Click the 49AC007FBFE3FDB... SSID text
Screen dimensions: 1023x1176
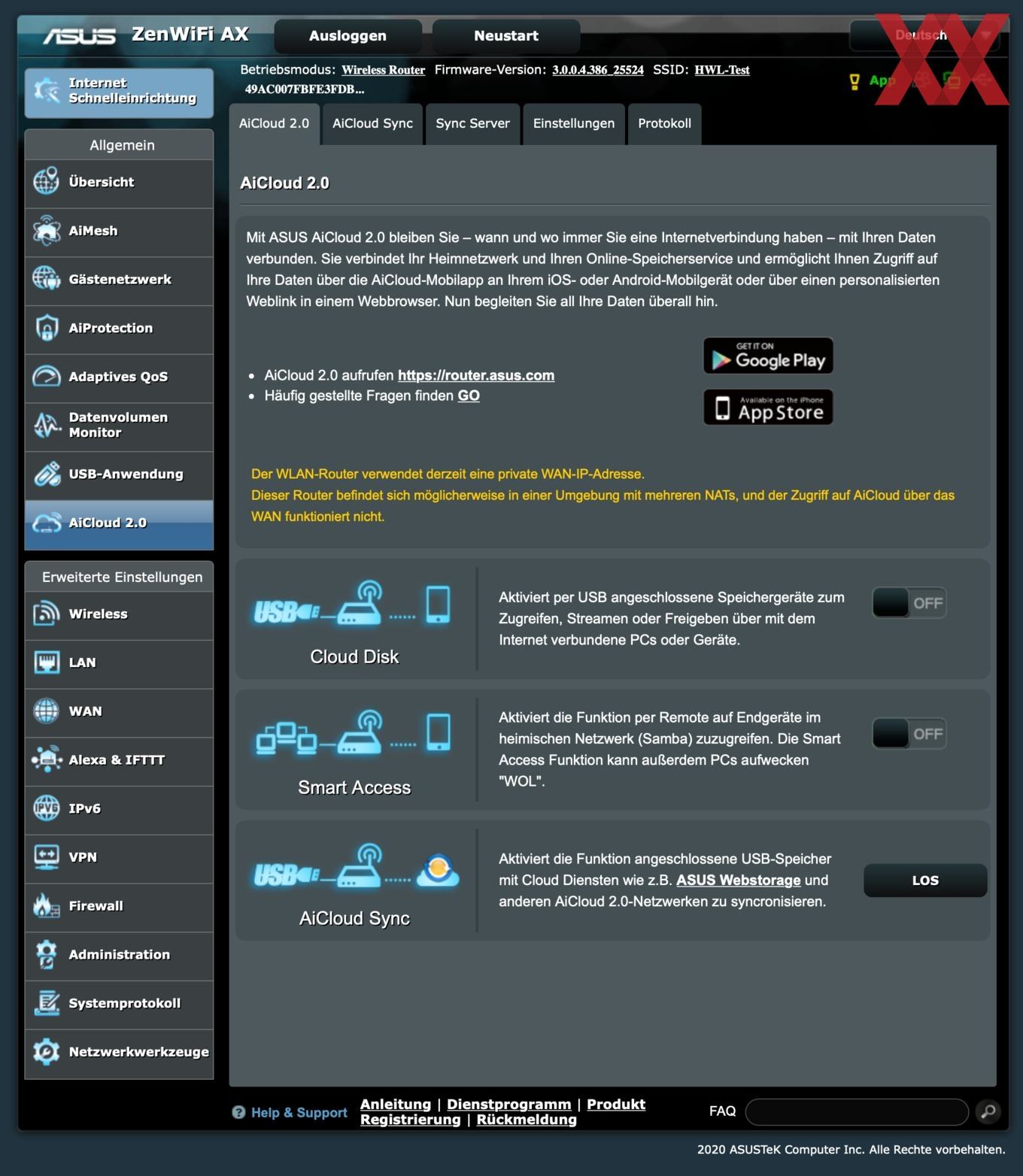305,89
